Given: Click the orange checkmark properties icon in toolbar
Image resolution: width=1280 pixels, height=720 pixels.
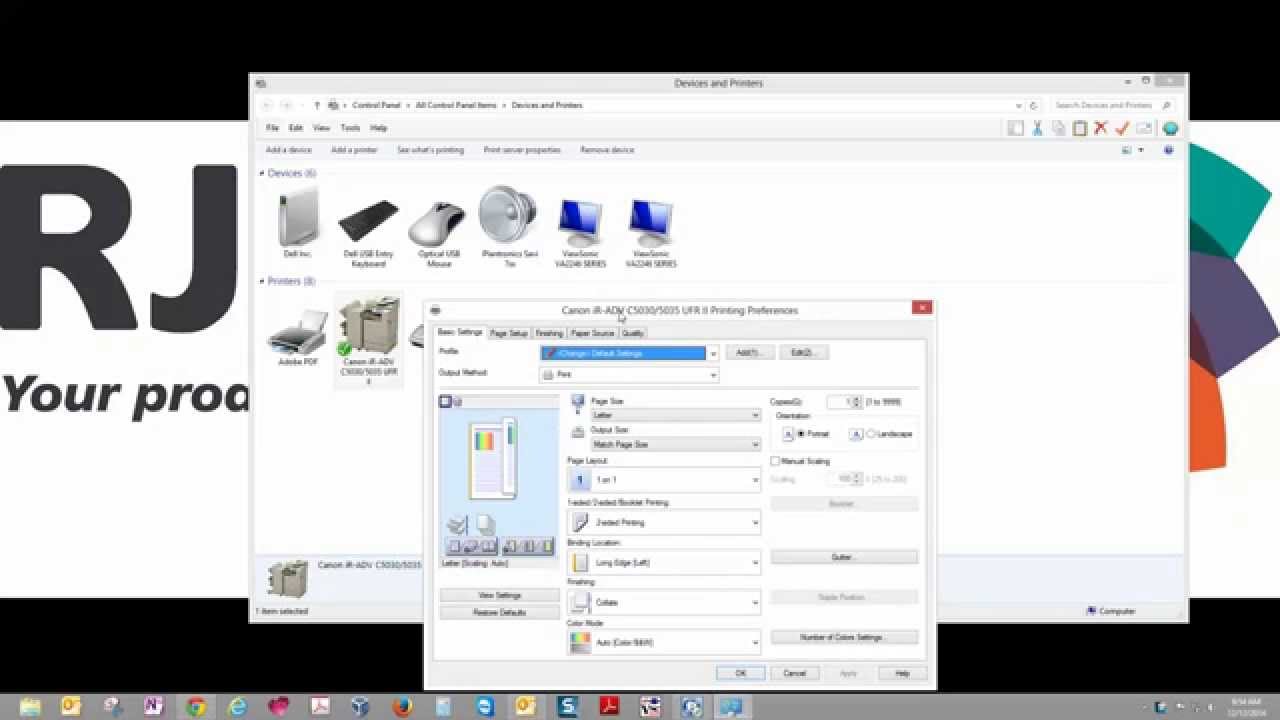Looking at the screenshot, I should pos(1122,128).
